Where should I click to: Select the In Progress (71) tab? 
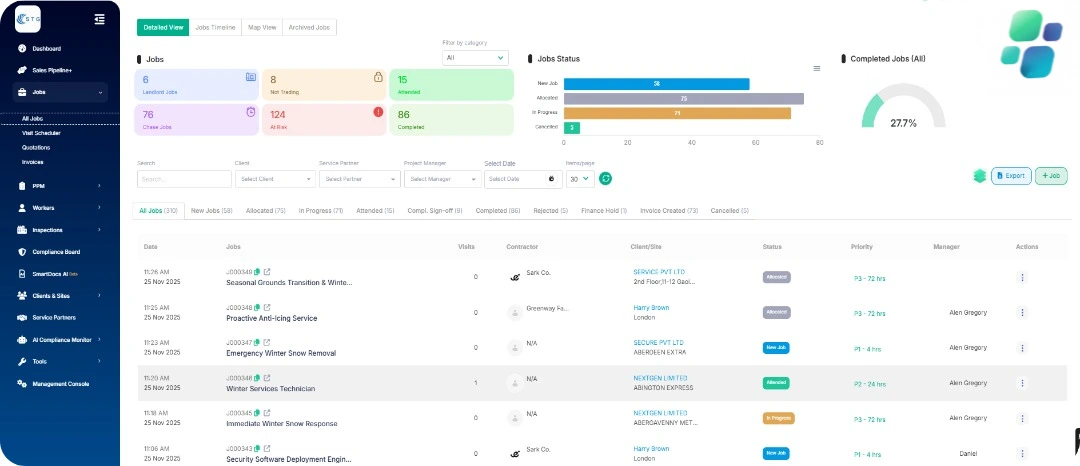[320, 211]
